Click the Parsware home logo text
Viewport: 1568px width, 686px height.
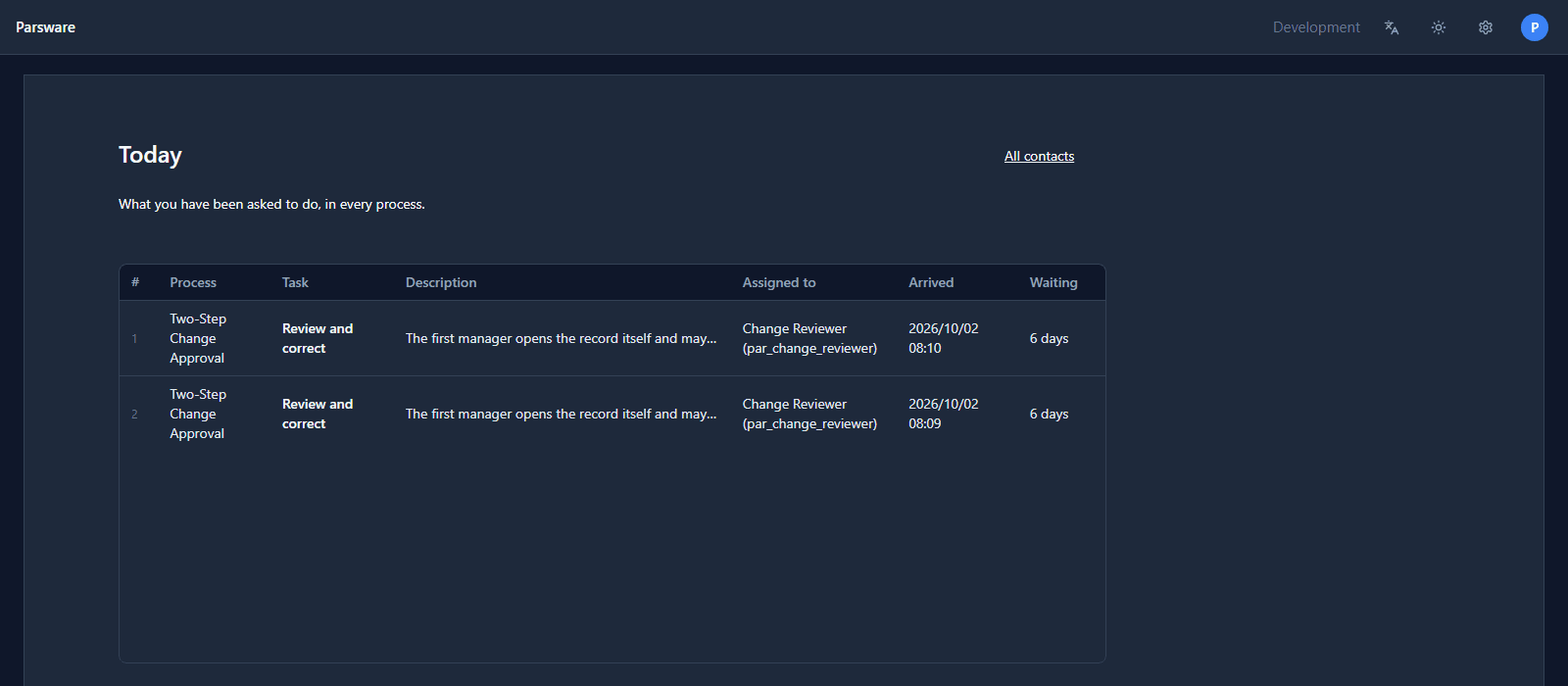(x=45, y=27)
